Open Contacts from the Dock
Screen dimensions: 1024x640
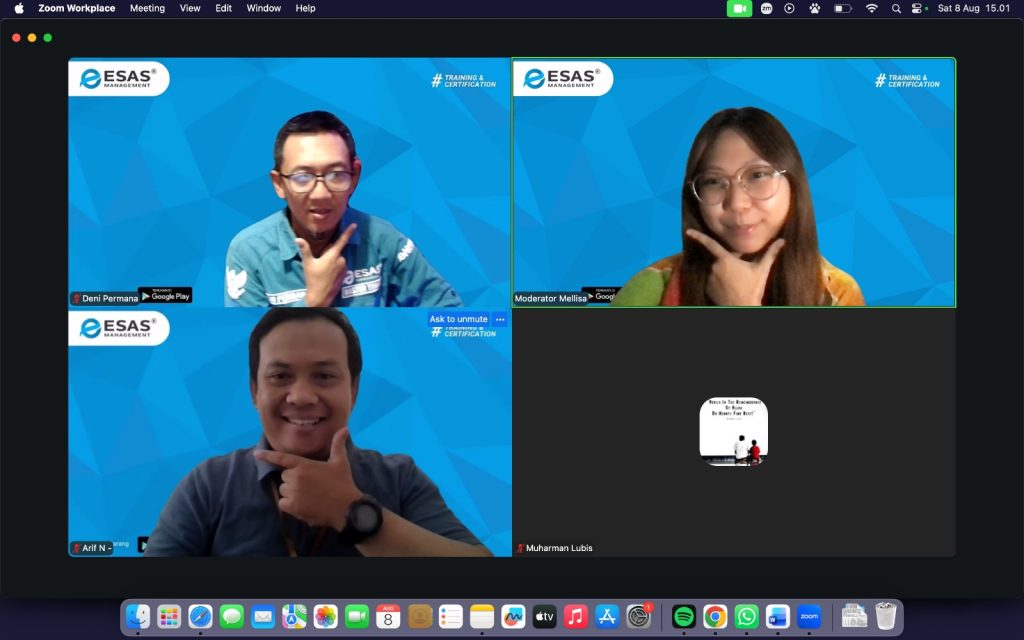pyautogui.click(x=420, y=616)
